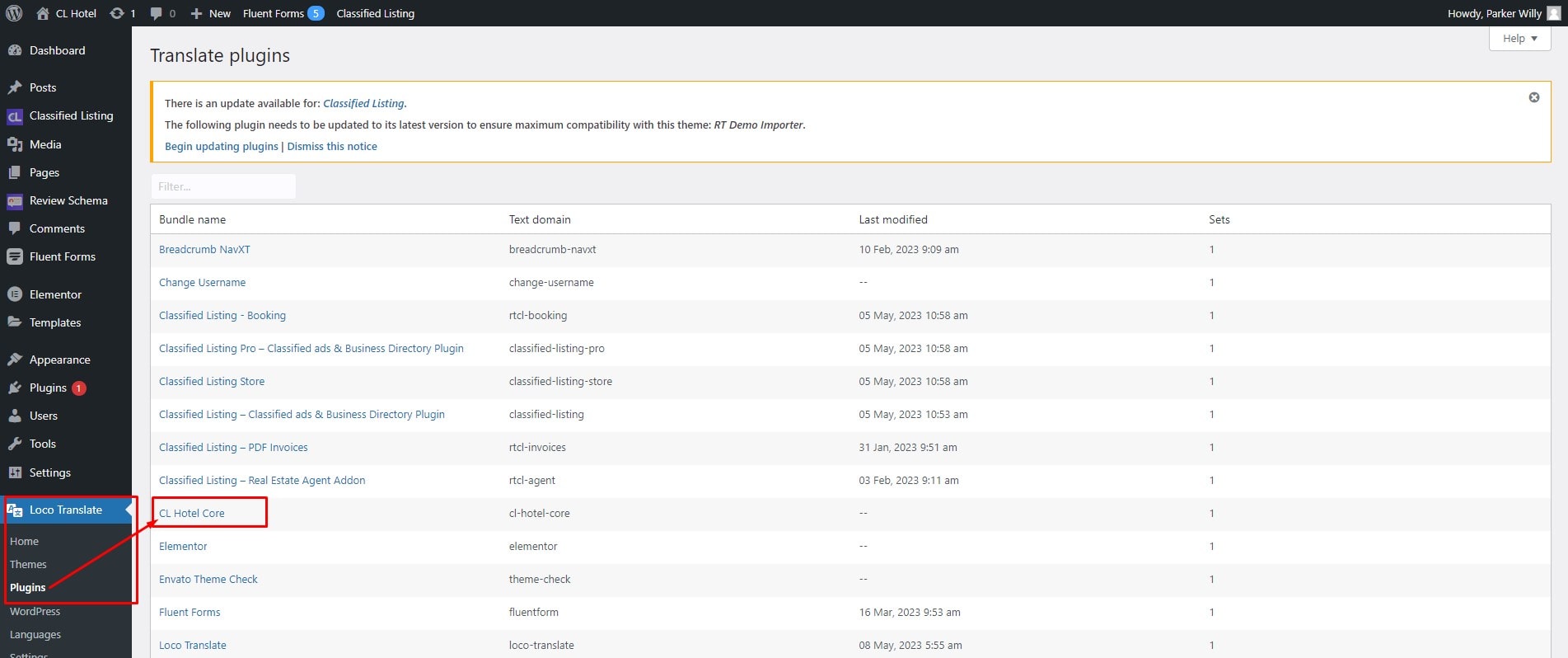1568x658 pixels.
Task: Click the Plugins plug icon
Action: 14,388
